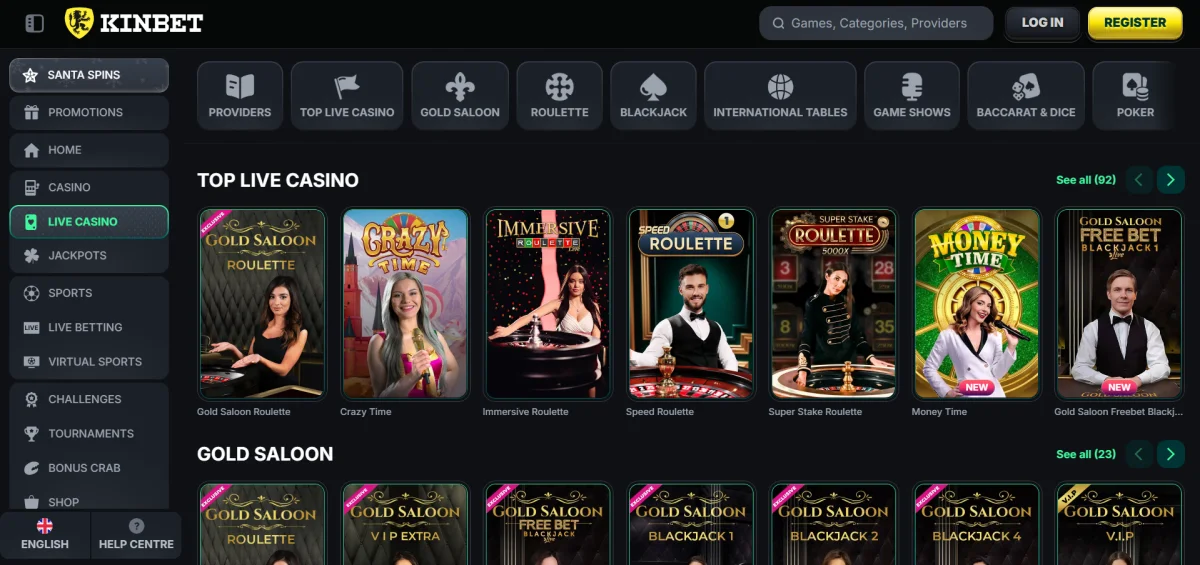
Task: Click the Virtual Sports icon
Action: pyautogui.click(x=31, y=361)
